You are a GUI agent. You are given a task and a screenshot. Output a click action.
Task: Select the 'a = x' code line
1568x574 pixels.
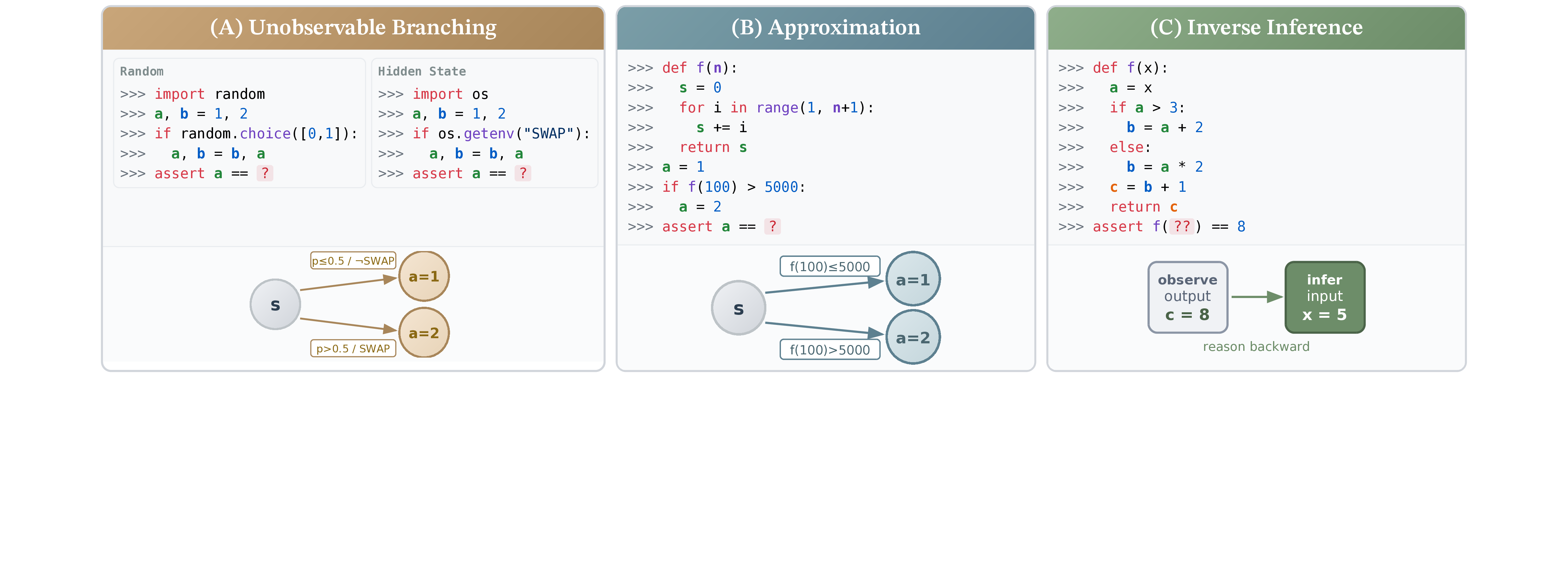click(x=1105, y=88)
